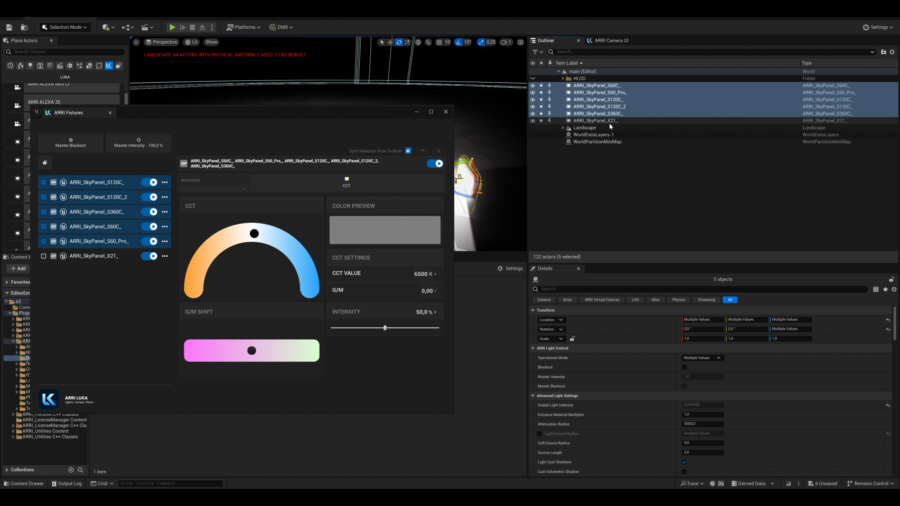
Task: Click the CCT arc color wheel handle
Action: pos(254,233)
